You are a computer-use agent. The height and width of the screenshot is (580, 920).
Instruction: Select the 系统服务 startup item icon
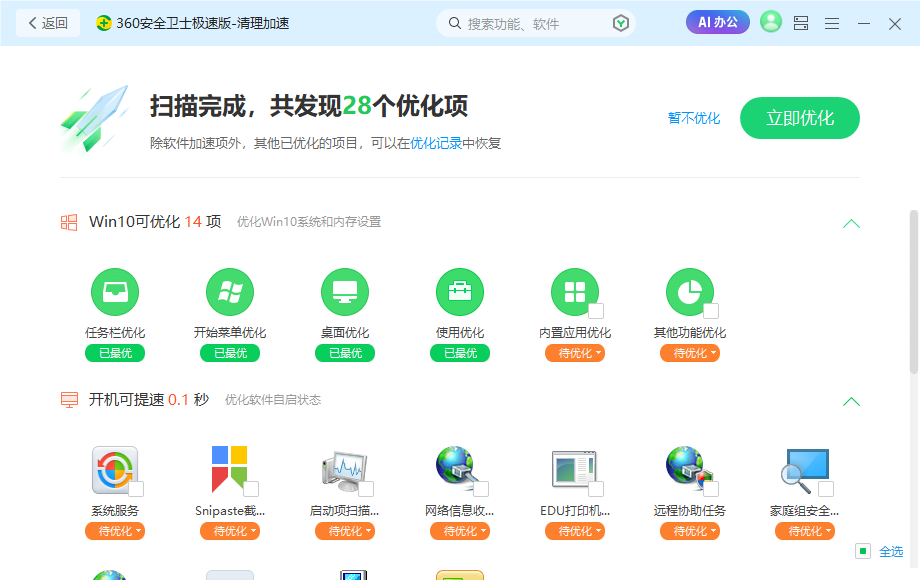pyautogui.click(x=115, y=470)
